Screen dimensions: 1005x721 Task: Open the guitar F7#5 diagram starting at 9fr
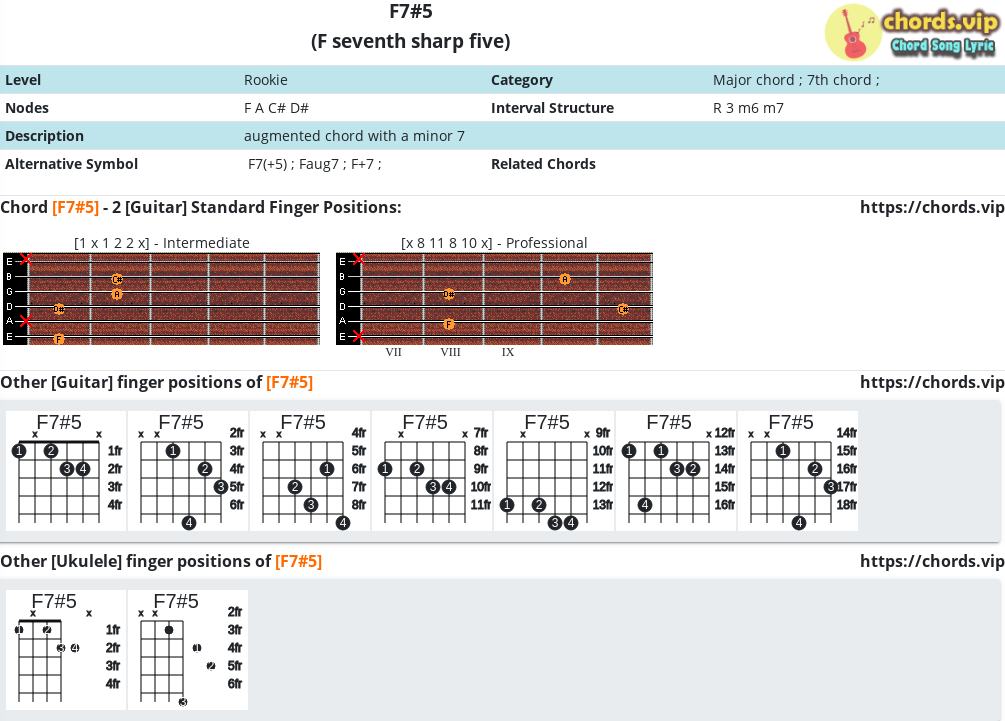(554, 471)
